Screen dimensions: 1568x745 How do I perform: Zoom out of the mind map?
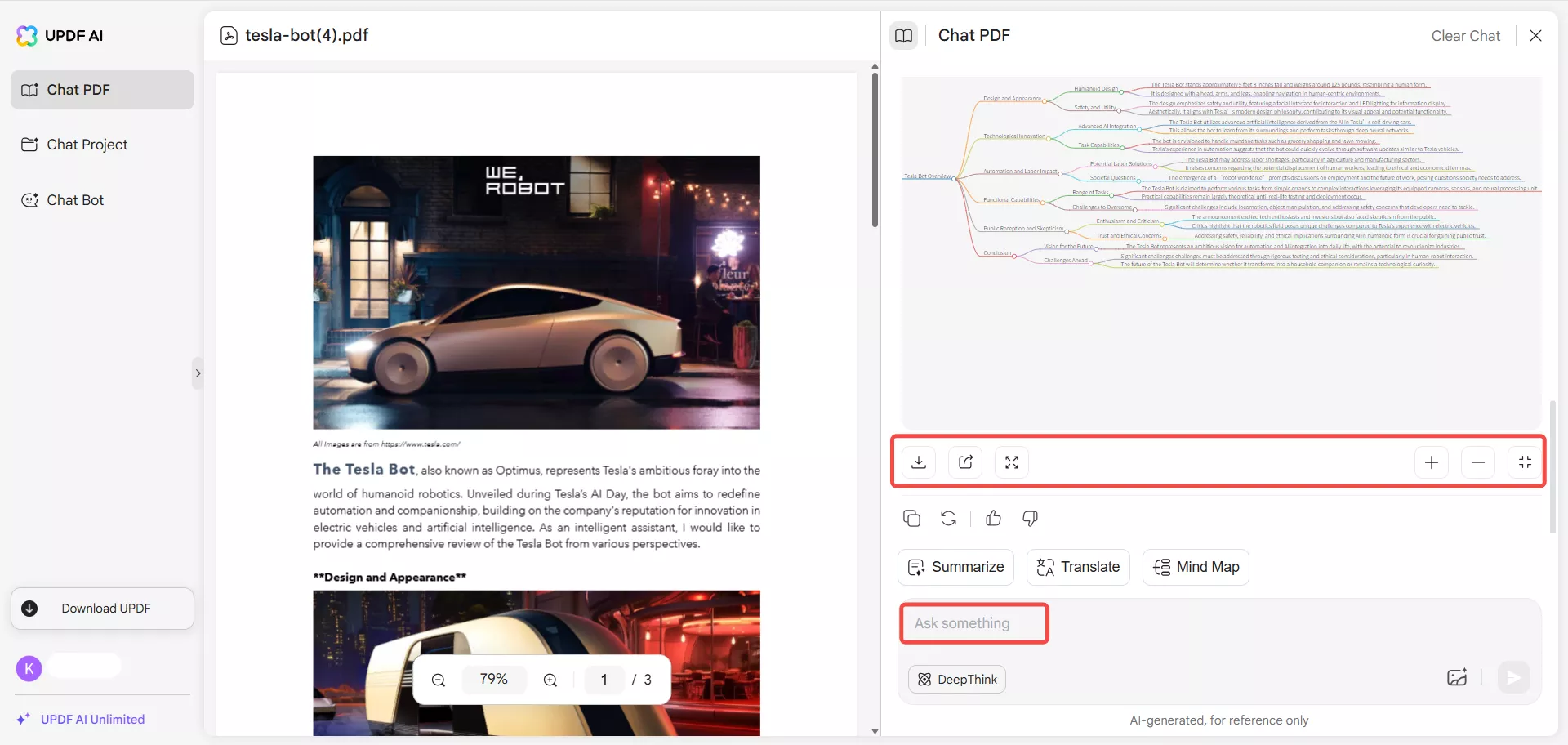pos(1478,462)
